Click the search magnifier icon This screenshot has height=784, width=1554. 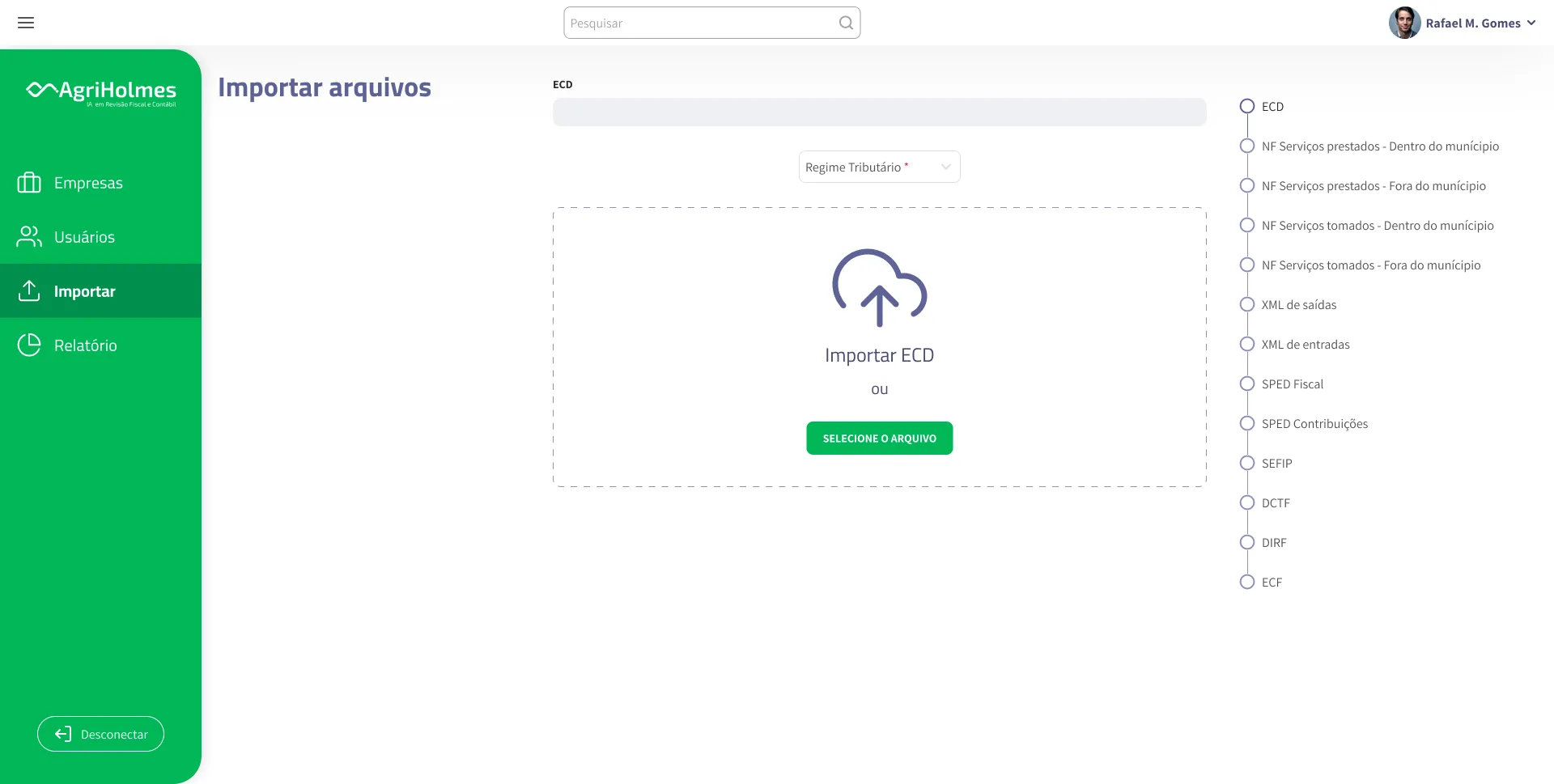(x=846, y=23)
